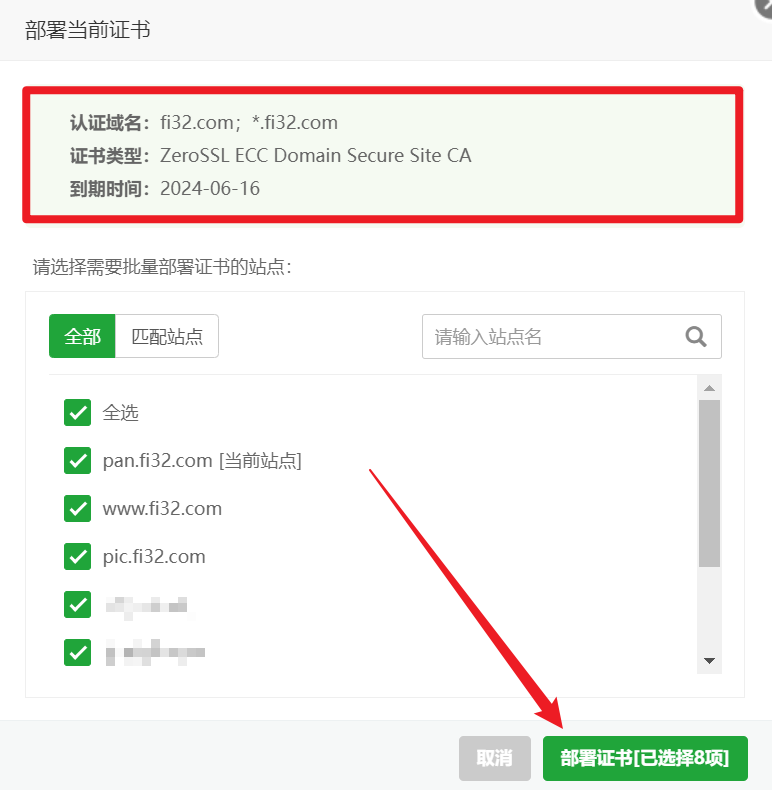Click the certificate domain text fi32.com; *.fi32.com

pos(249,122)
